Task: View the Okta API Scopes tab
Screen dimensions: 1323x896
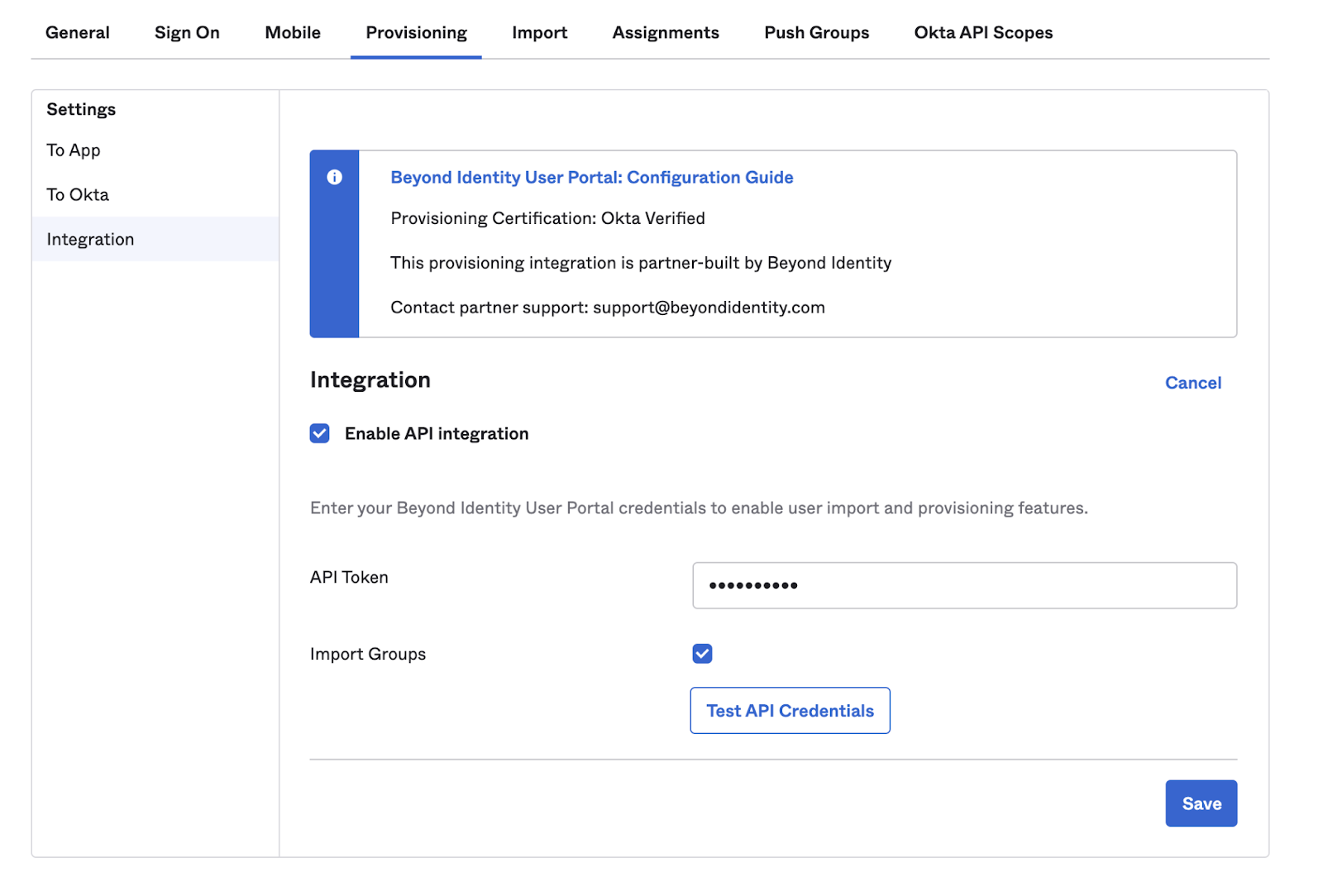Action: pos(983,33)
